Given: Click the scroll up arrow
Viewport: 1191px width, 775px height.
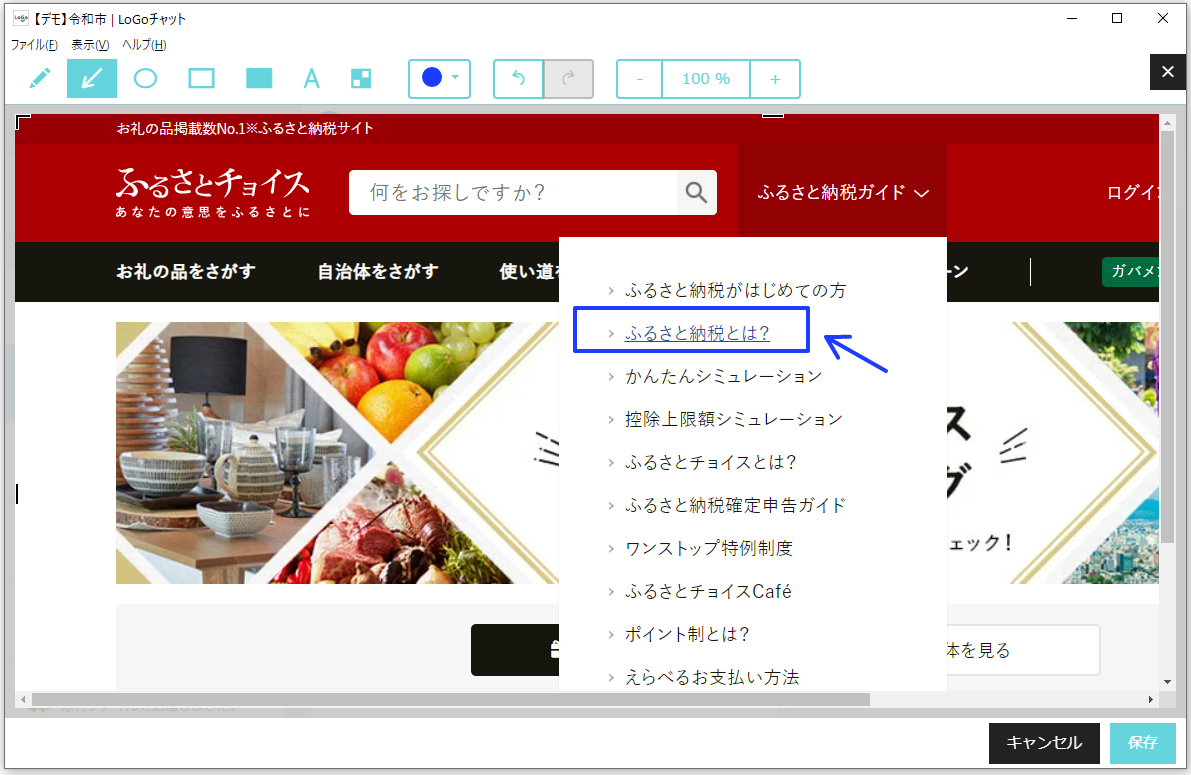Looking at the screenshot, I should coord(1167,122).
